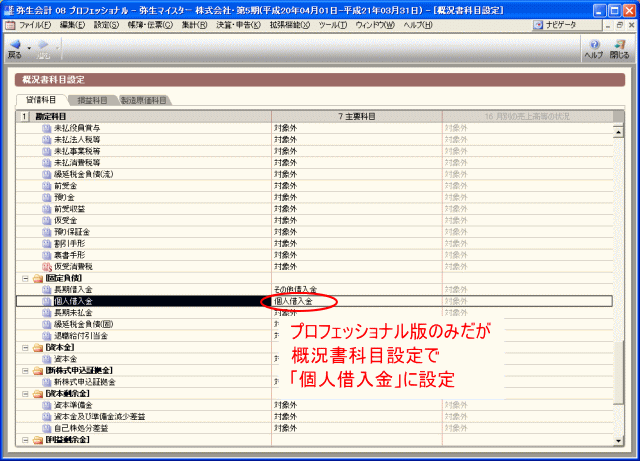Click the 個人借入金 value in 主要科目 column
Image resolution: width=640 pixels, height=461 pixels.
tap(293, 301)
